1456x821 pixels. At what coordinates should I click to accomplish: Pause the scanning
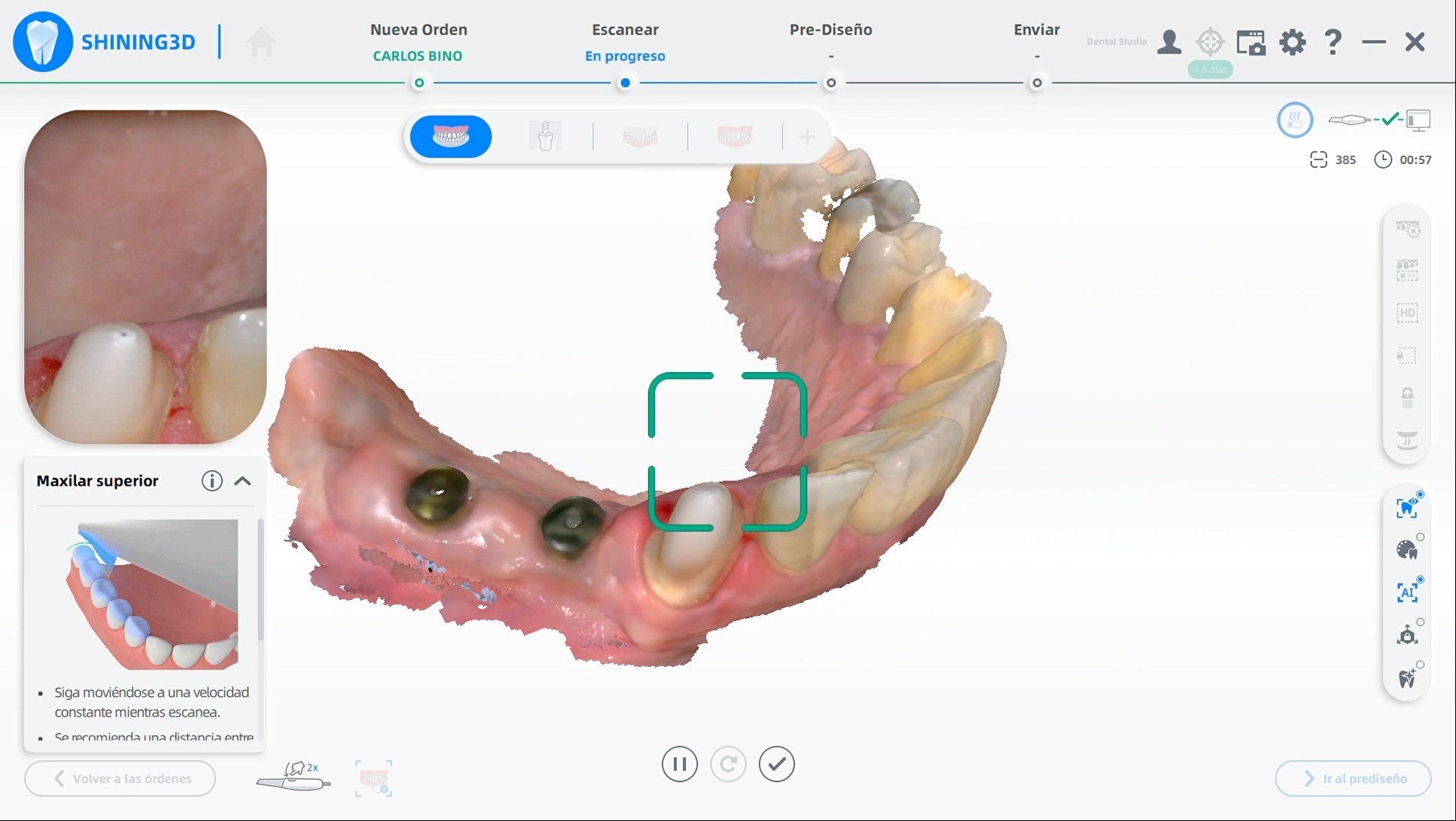[679, 765]
